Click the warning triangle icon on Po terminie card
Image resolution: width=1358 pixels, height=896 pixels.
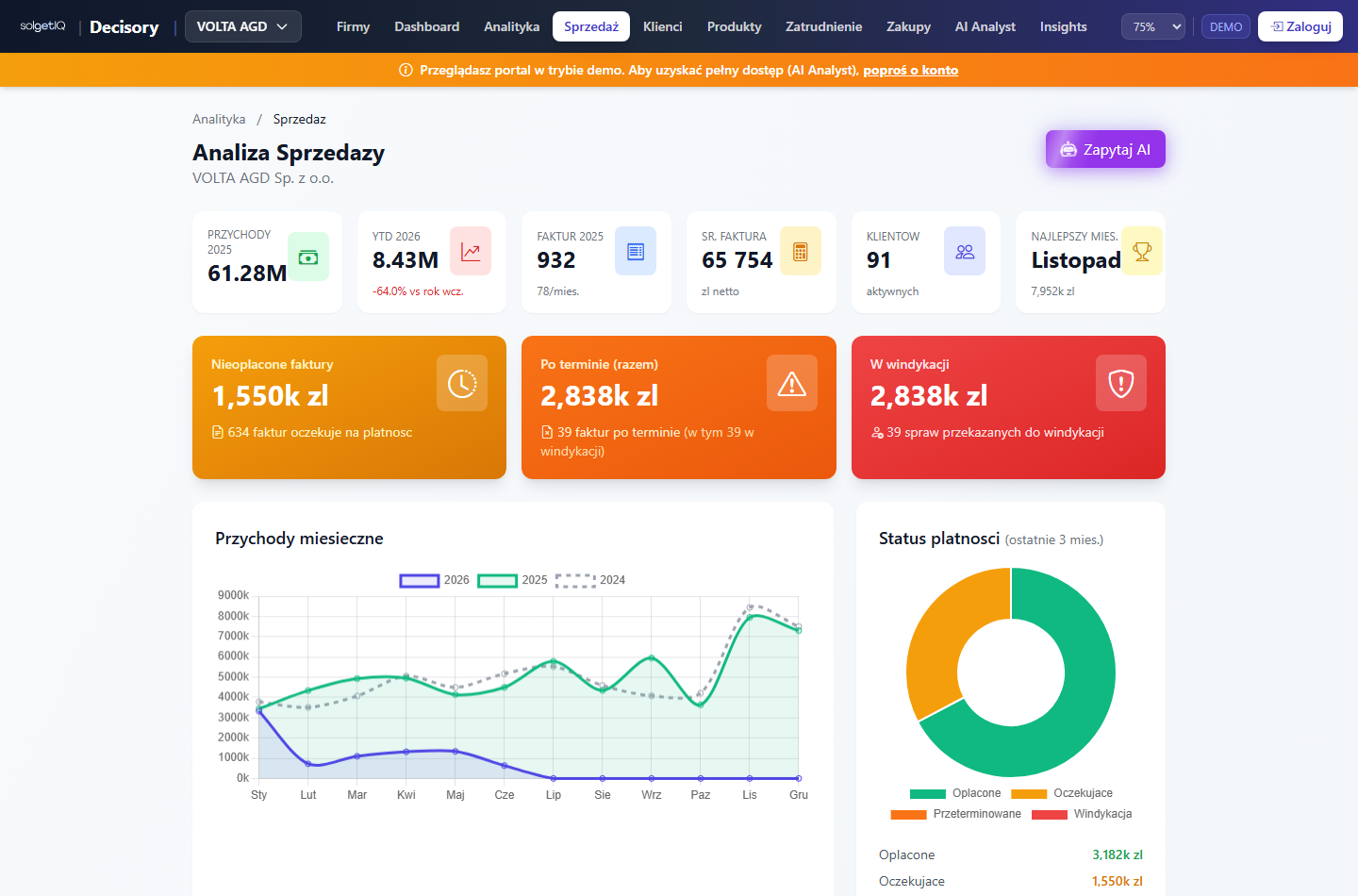[x=792, y=383]
